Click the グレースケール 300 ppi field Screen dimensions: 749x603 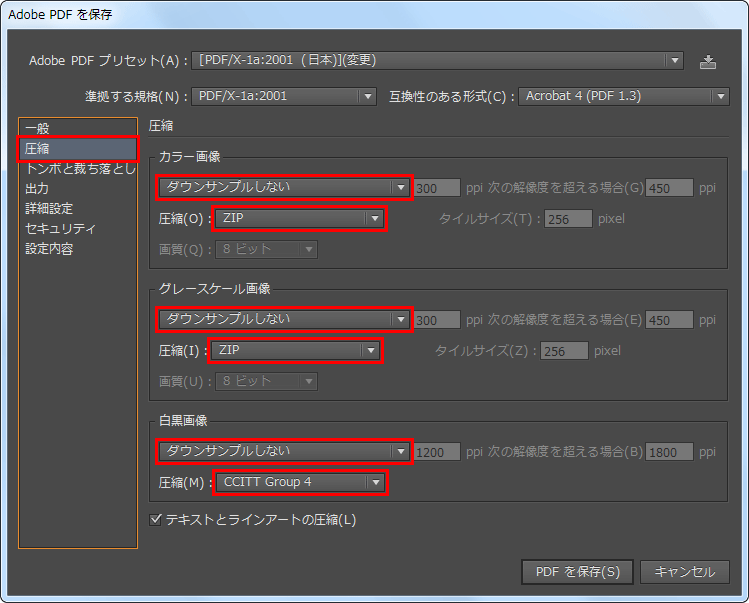coord(437,320)
